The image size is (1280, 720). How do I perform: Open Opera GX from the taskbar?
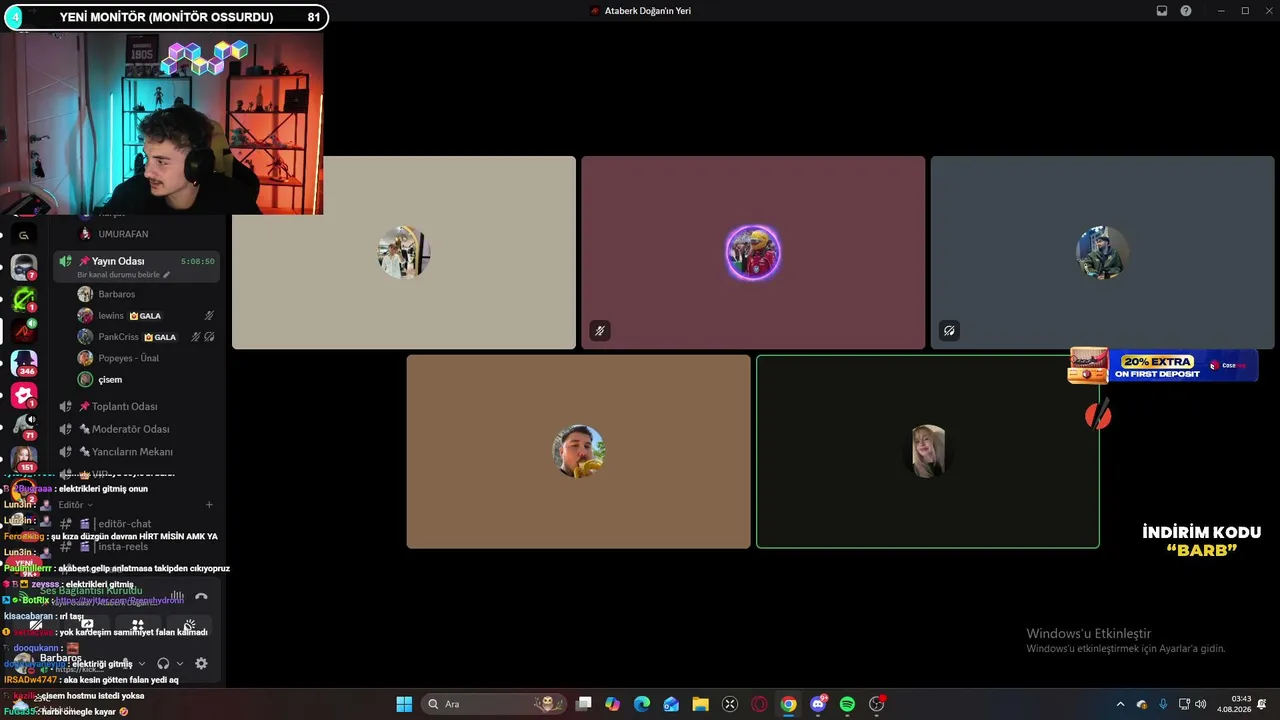pyautogui.click(x=759, y=704)
